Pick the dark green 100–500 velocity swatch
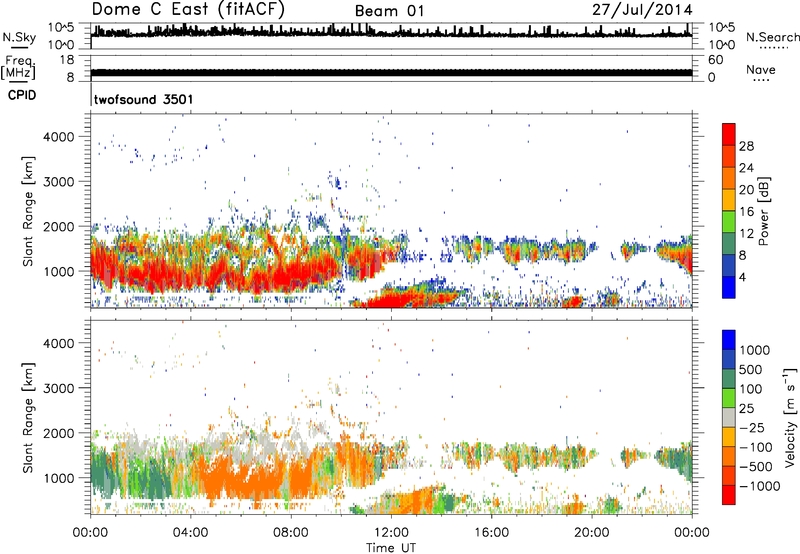The height and width of the screenshot is (554, 800). pos(729,379)
